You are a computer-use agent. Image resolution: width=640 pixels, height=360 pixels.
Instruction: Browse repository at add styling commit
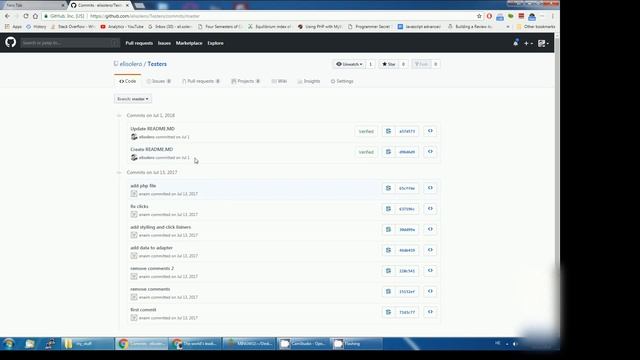point(430,229)
